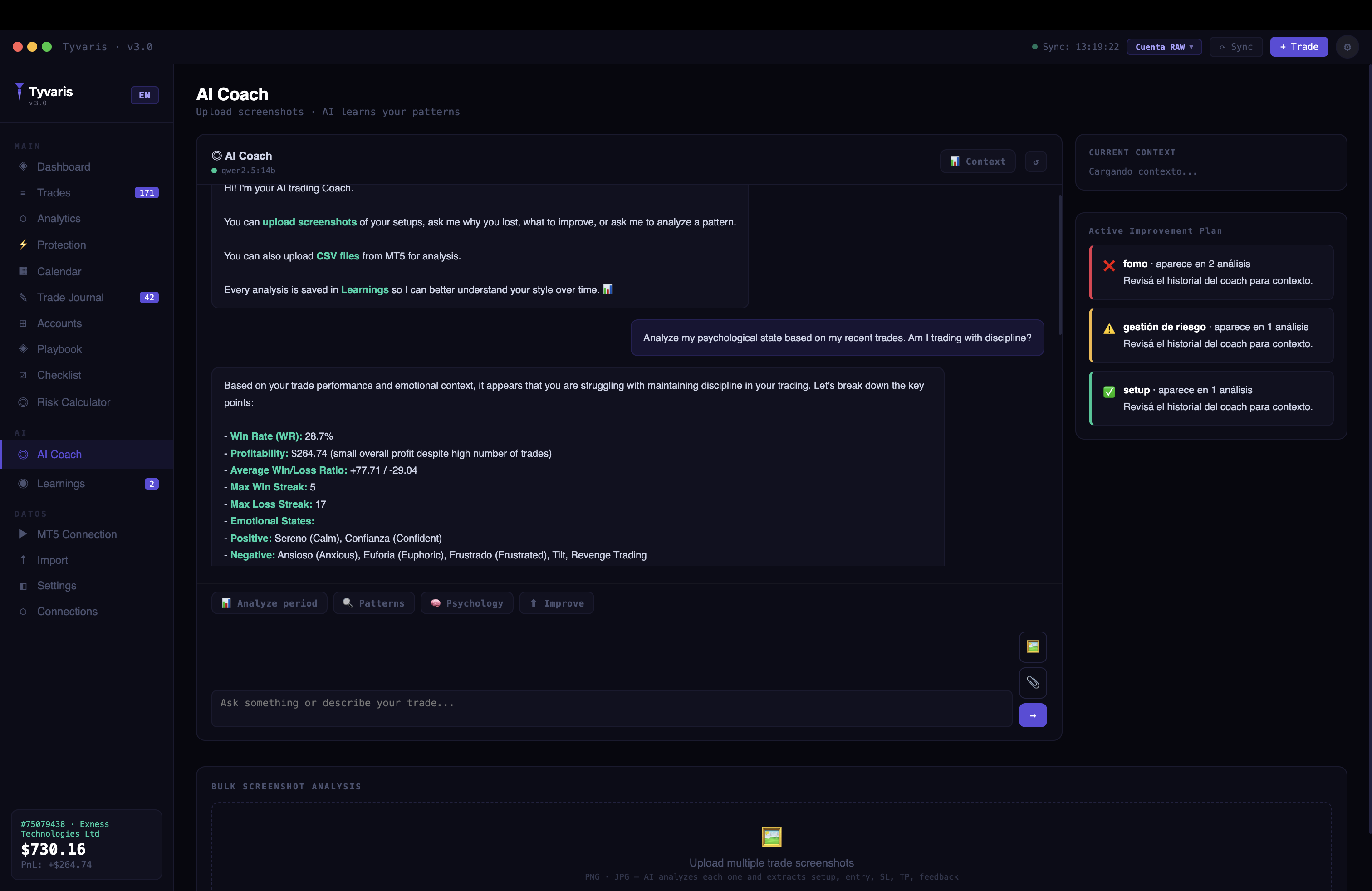1372x891 pixels.
Task: Click the image upload icon button
Action: (x=1033, y=646)
